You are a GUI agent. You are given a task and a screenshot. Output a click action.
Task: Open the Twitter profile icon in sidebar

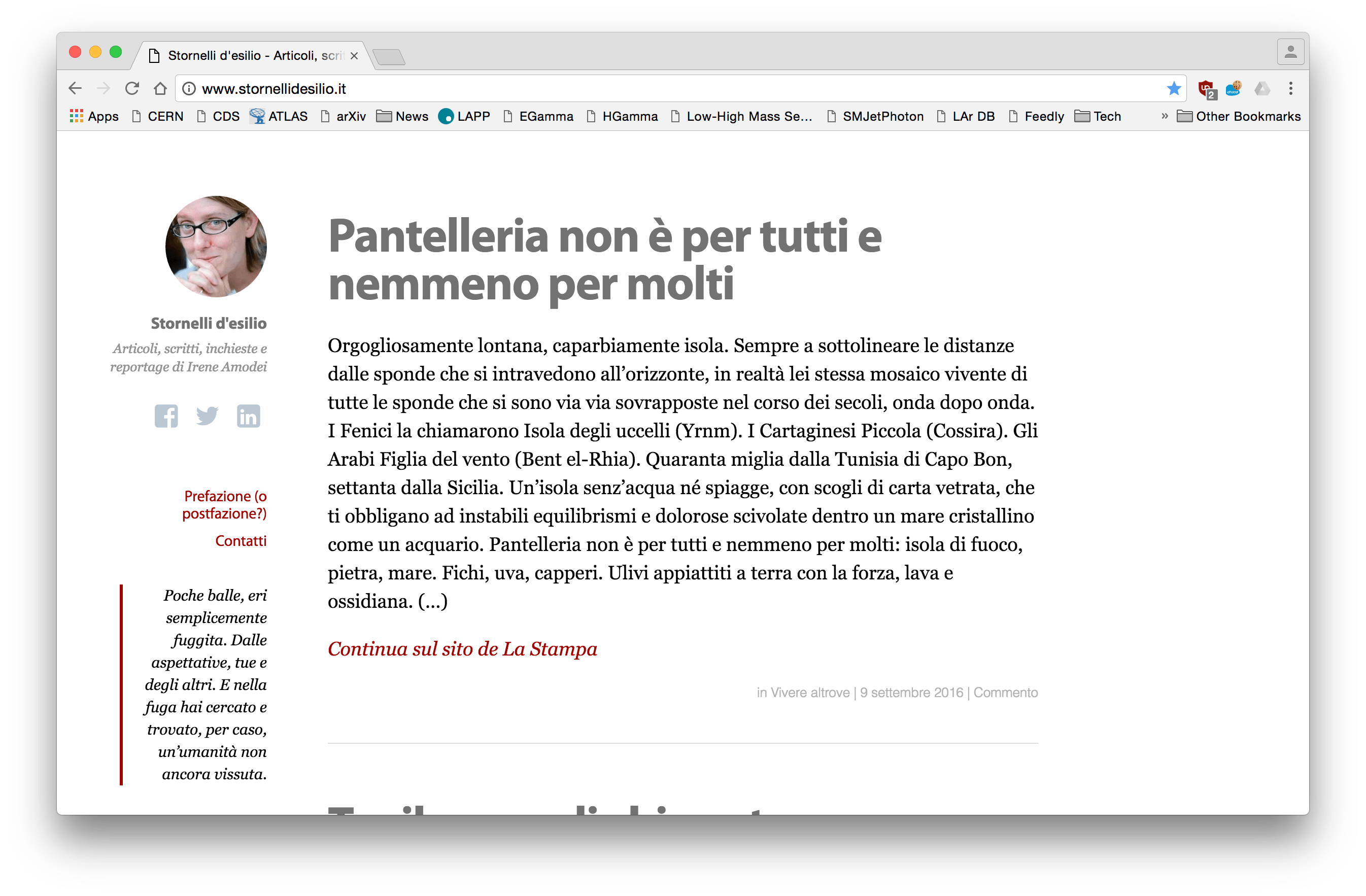207,416
